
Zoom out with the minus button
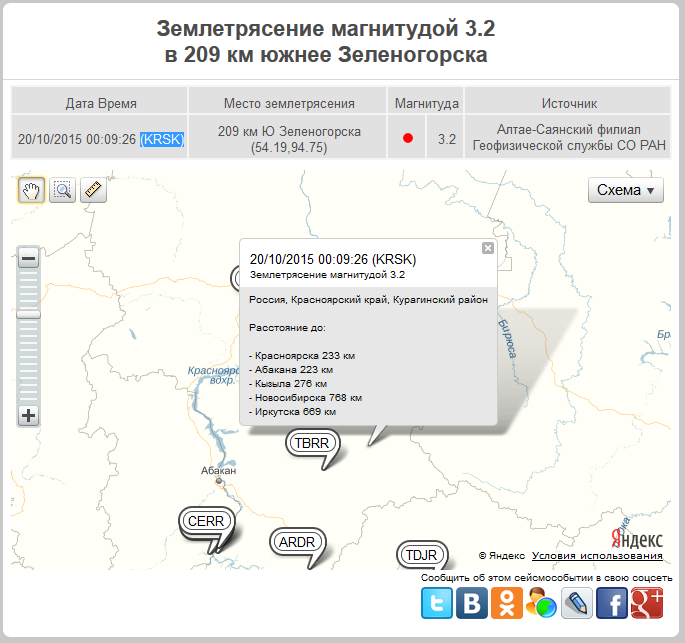pyautogui.click(x=29, y=259)
